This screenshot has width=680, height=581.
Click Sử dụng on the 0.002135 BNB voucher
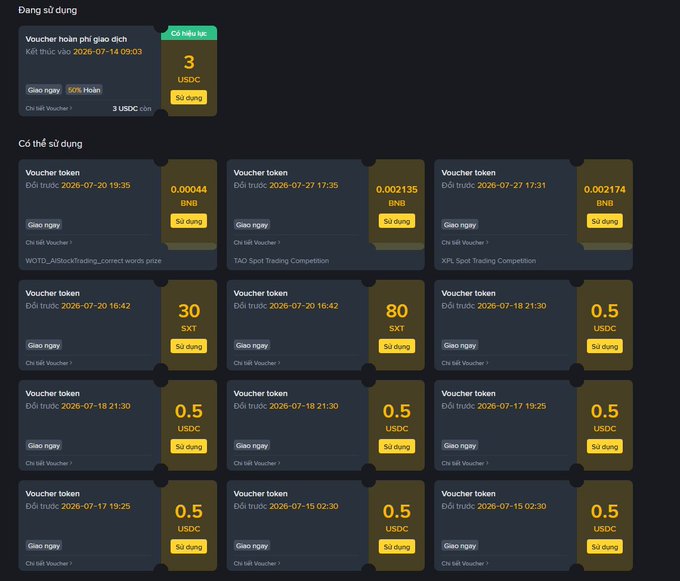397,221
